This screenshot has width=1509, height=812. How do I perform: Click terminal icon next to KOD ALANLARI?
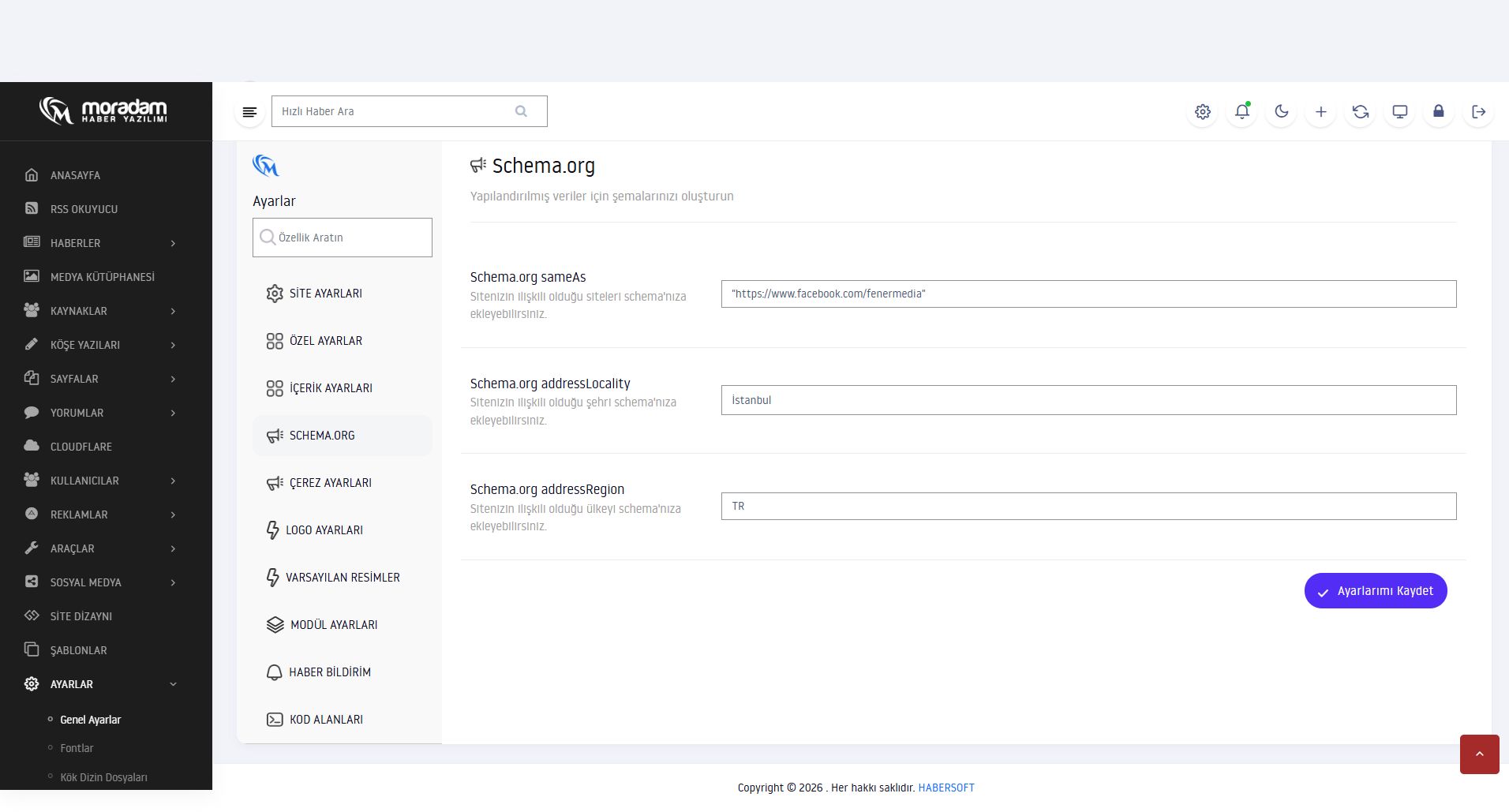click(274, 720)
